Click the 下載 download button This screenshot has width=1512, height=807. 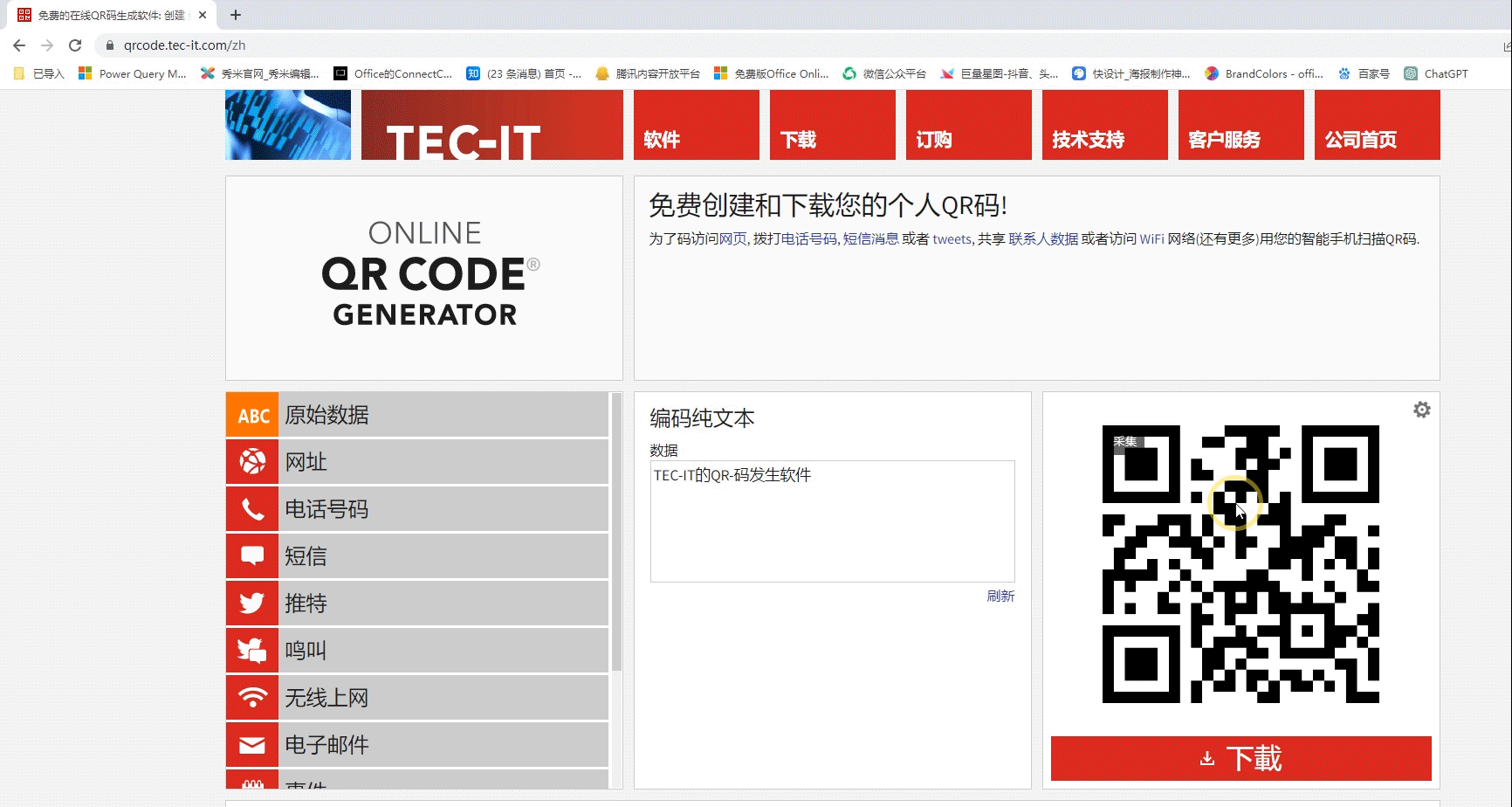click(1241, 758)
